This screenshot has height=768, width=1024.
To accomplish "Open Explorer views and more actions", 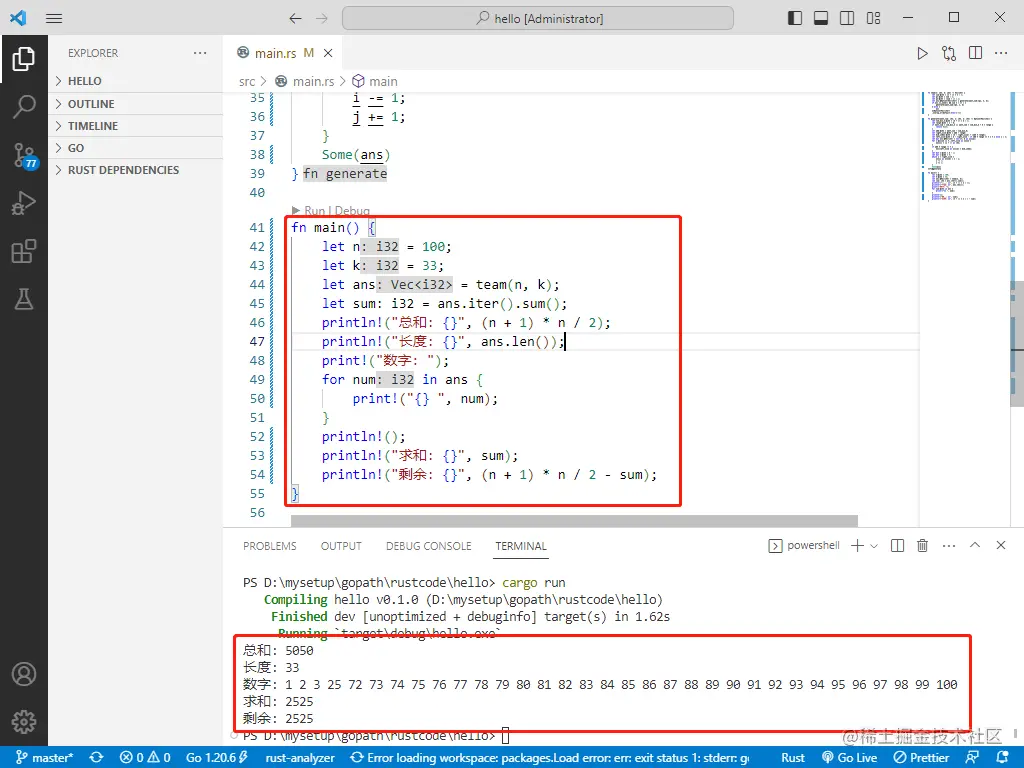I will click(x=200, y=53).
